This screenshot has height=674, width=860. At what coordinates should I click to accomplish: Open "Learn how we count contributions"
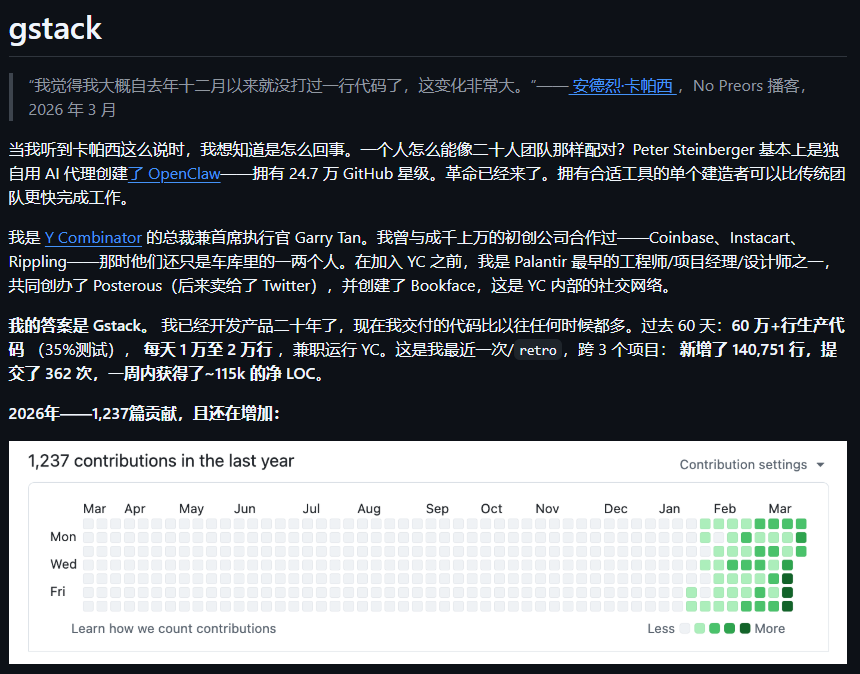173,628
